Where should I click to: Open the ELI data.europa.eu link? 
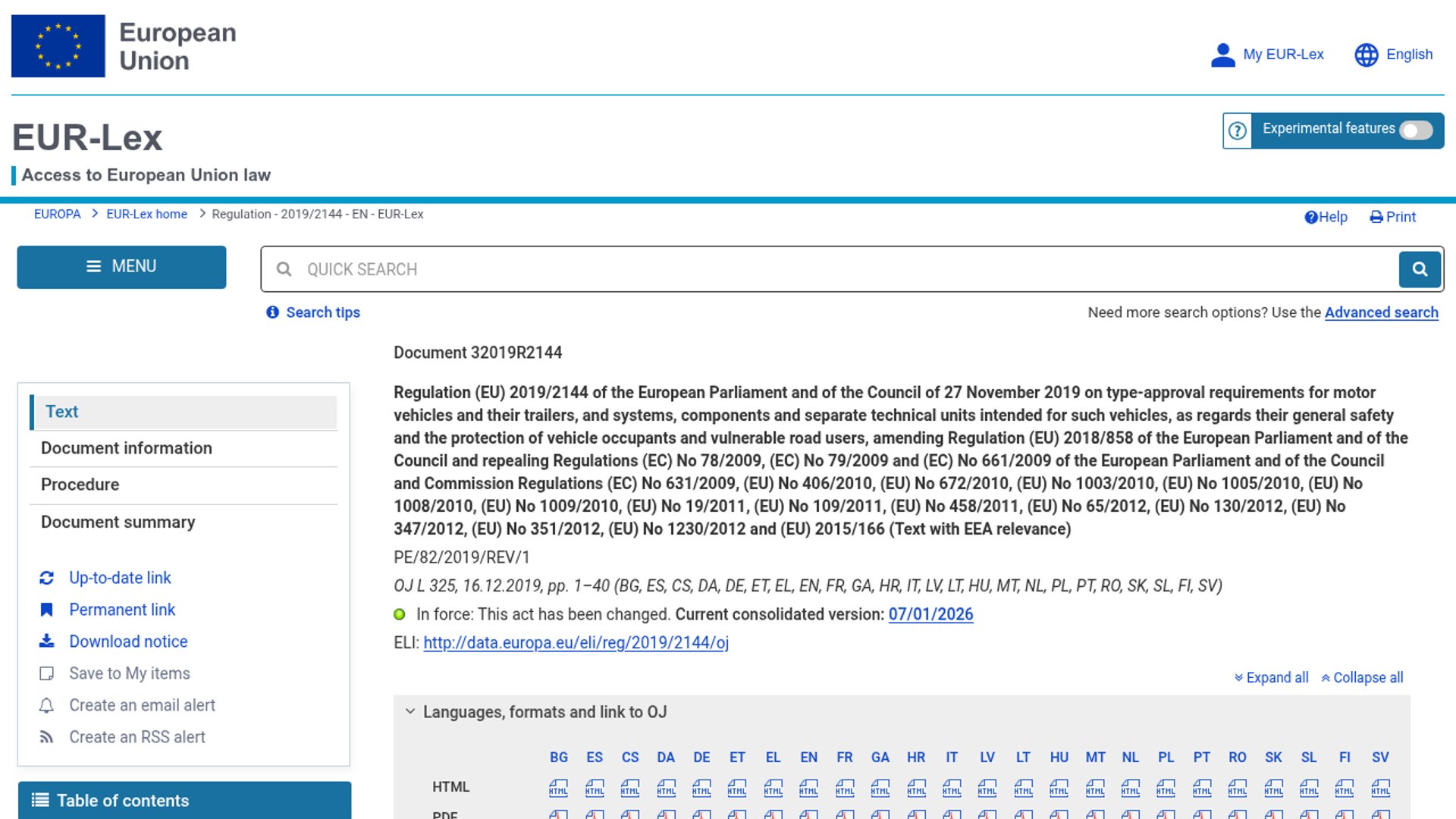[x=576, y=643]
